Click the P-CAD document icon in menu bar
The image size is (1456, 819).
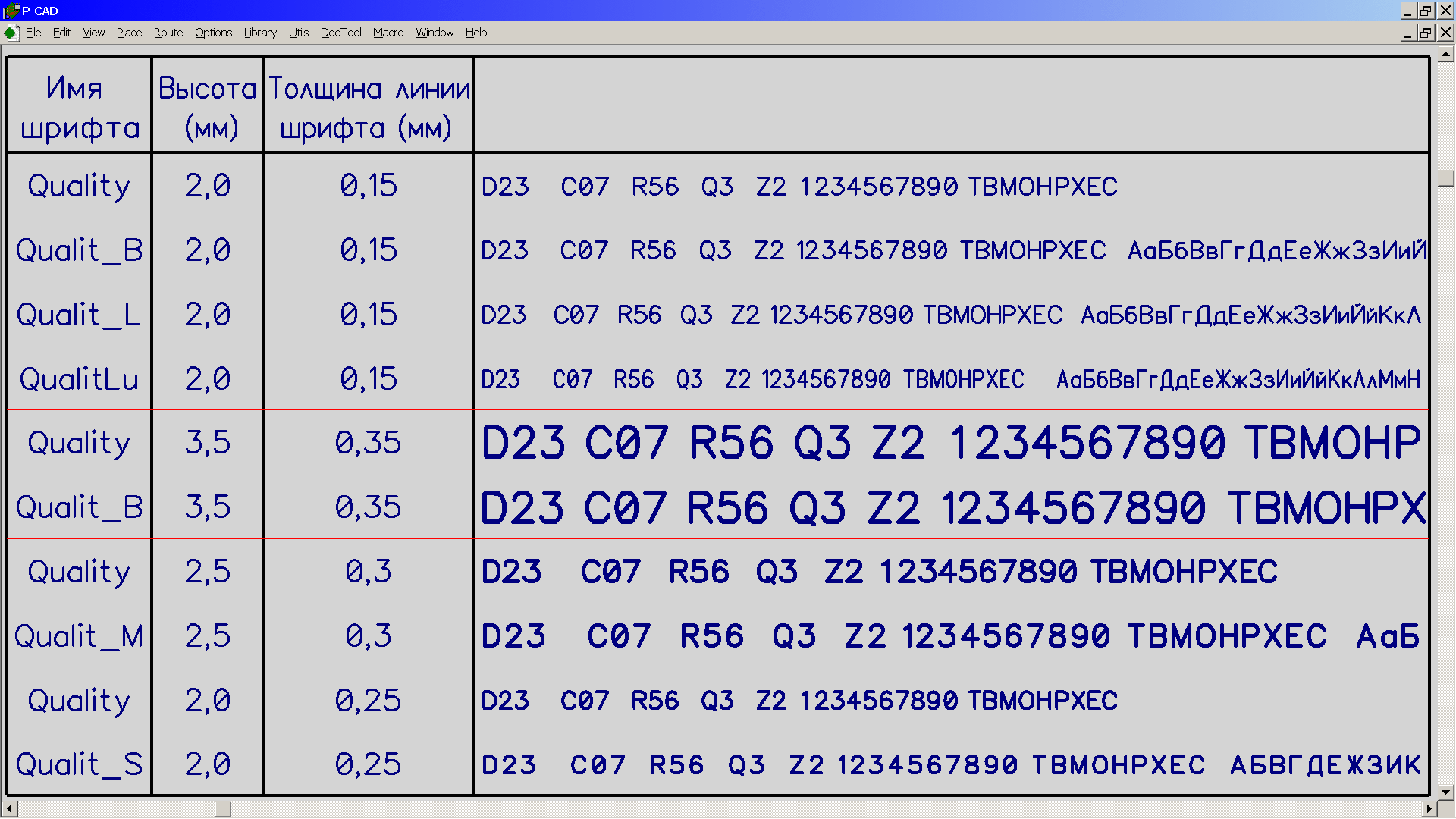point(11,33)
